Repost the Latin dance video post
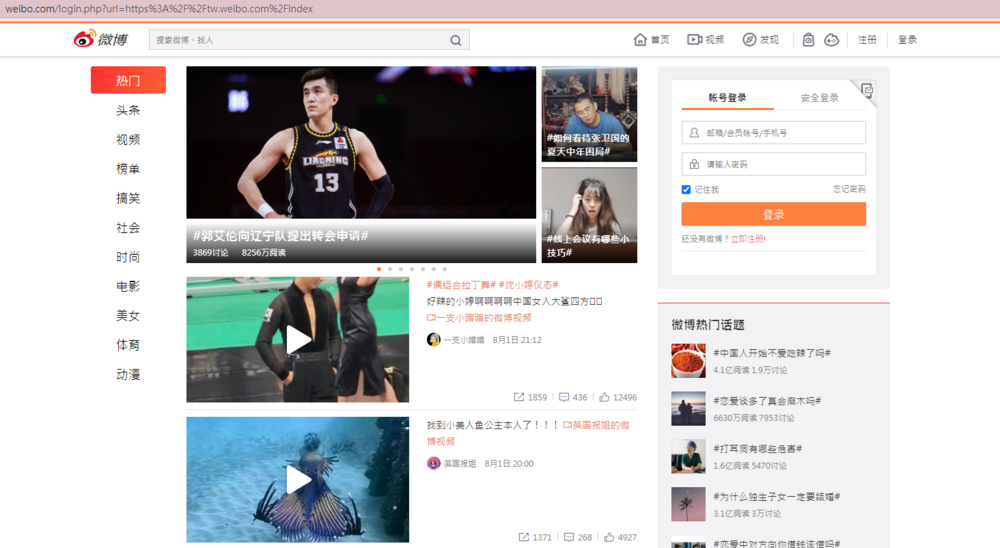 coord(521,397)
